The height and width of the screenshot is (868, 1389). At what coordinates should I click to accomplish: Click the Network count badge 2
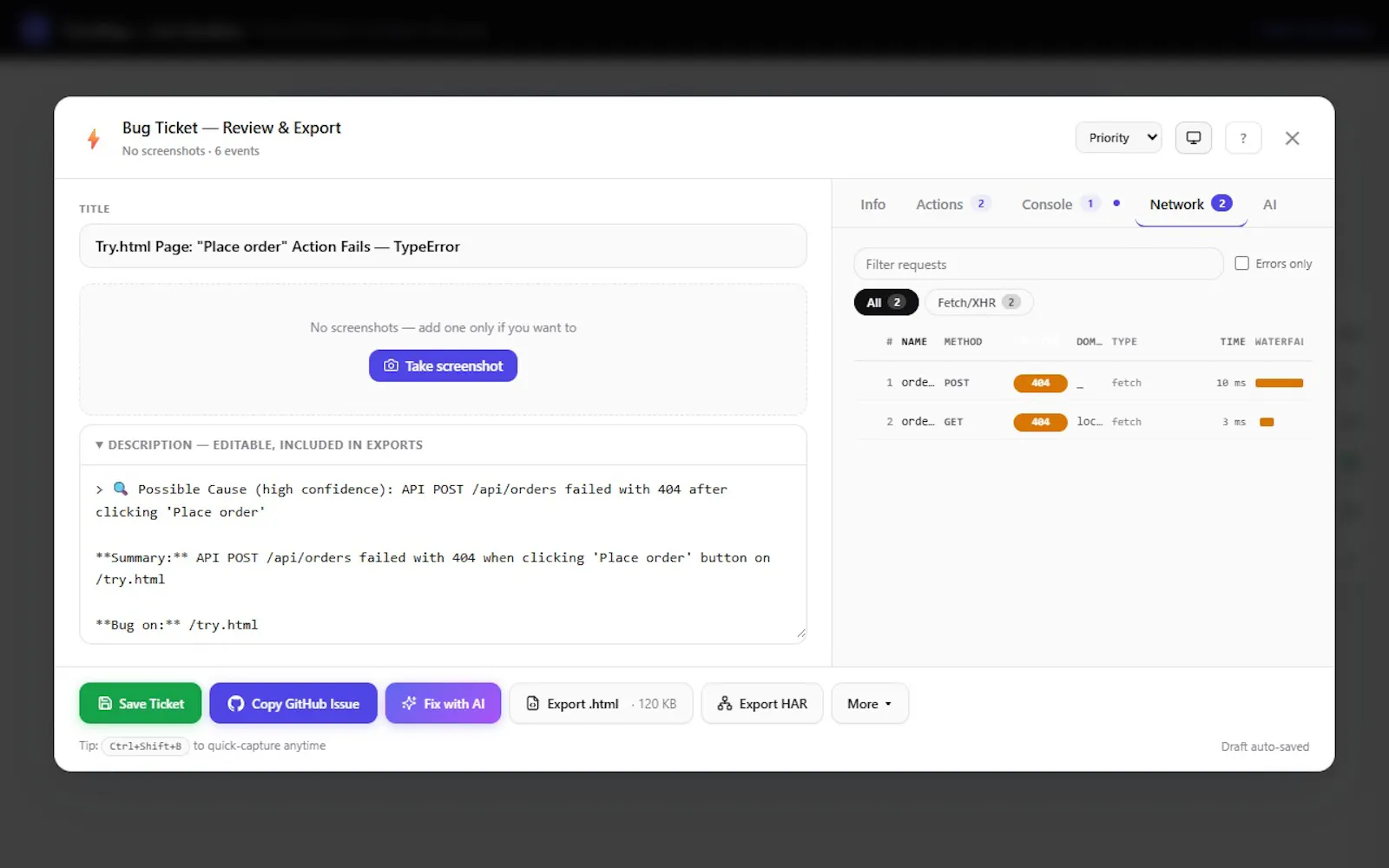coord(1221,203)
